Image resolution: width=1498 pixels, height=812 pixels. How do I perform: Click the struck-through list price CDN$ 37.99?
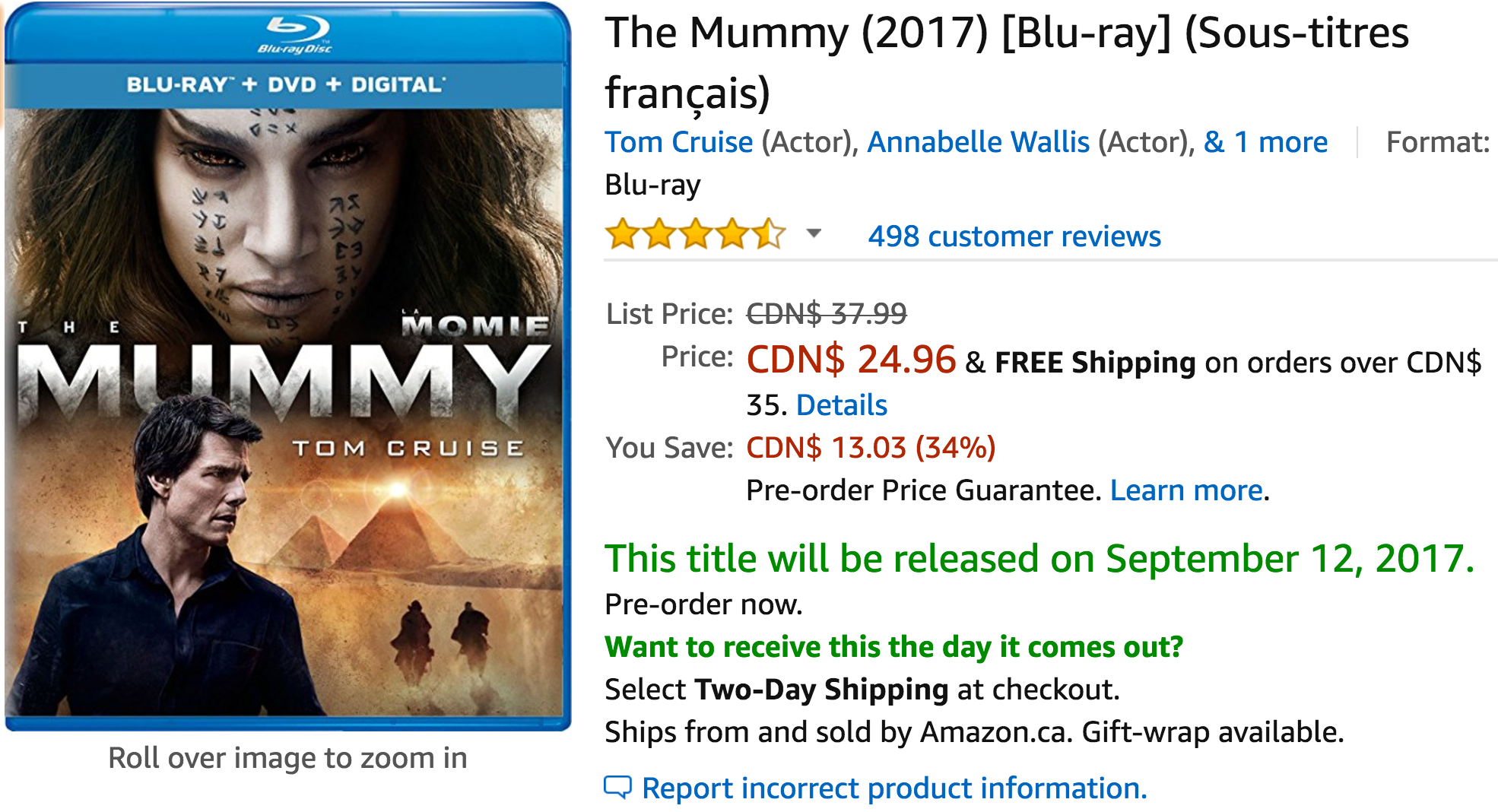pyautogui.click(x=827, y=313)
